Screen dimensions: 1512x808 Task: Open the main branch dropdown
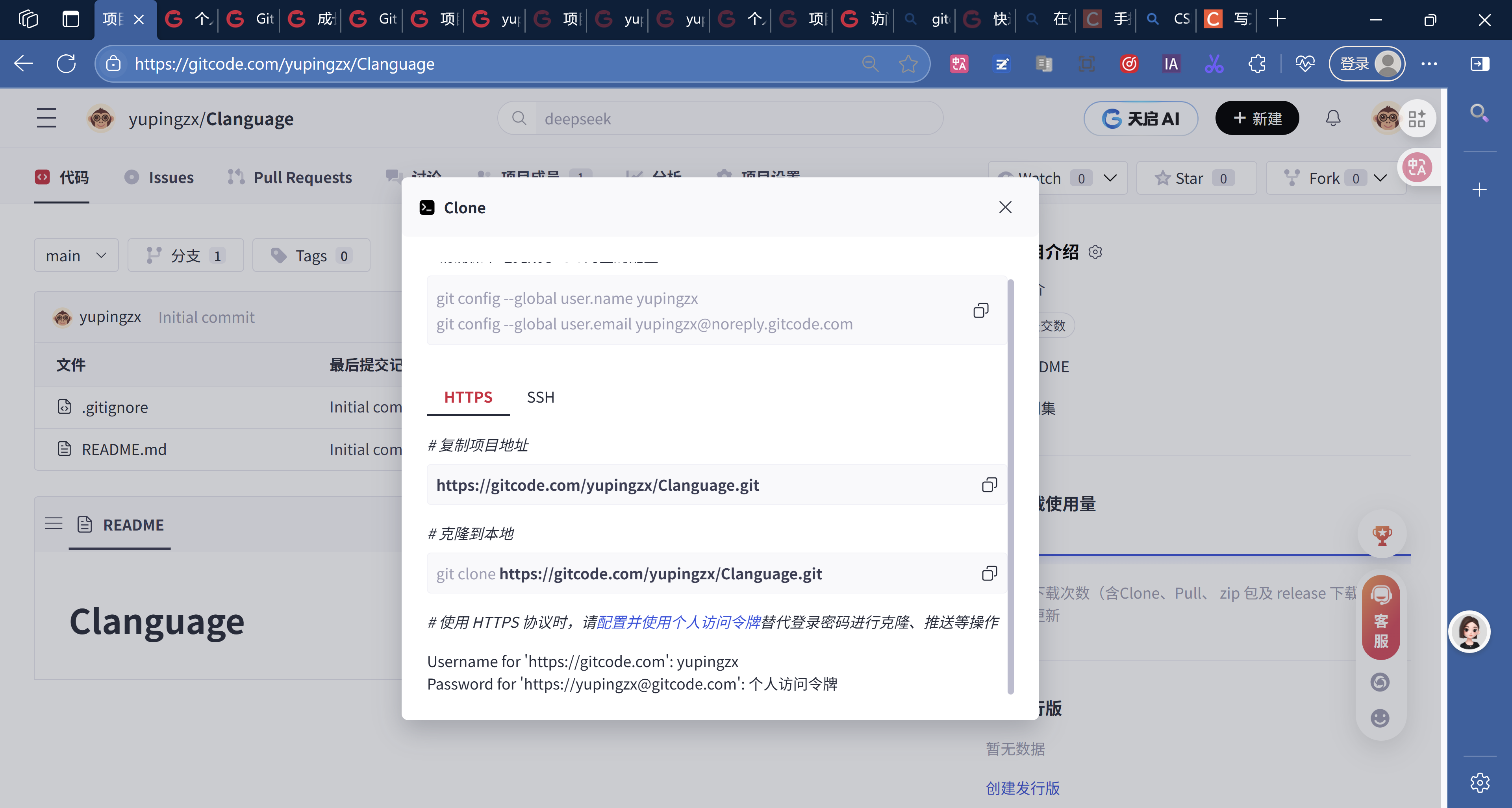[x=76, y=255]
